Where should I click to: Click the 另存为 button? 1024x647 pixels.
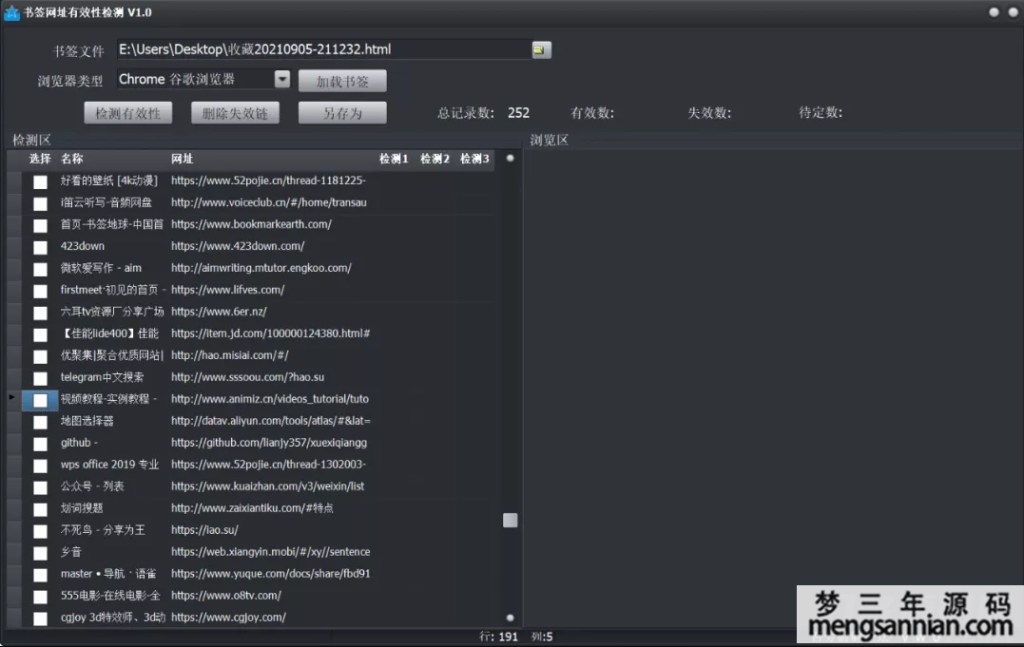pyautogui.click(x=342, y=113)
